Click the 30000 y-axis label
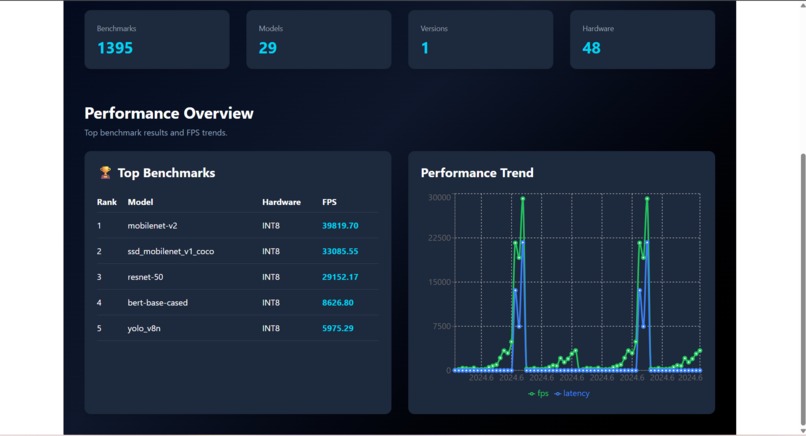Viewport: 806px width, 436px height. [439, 197]
